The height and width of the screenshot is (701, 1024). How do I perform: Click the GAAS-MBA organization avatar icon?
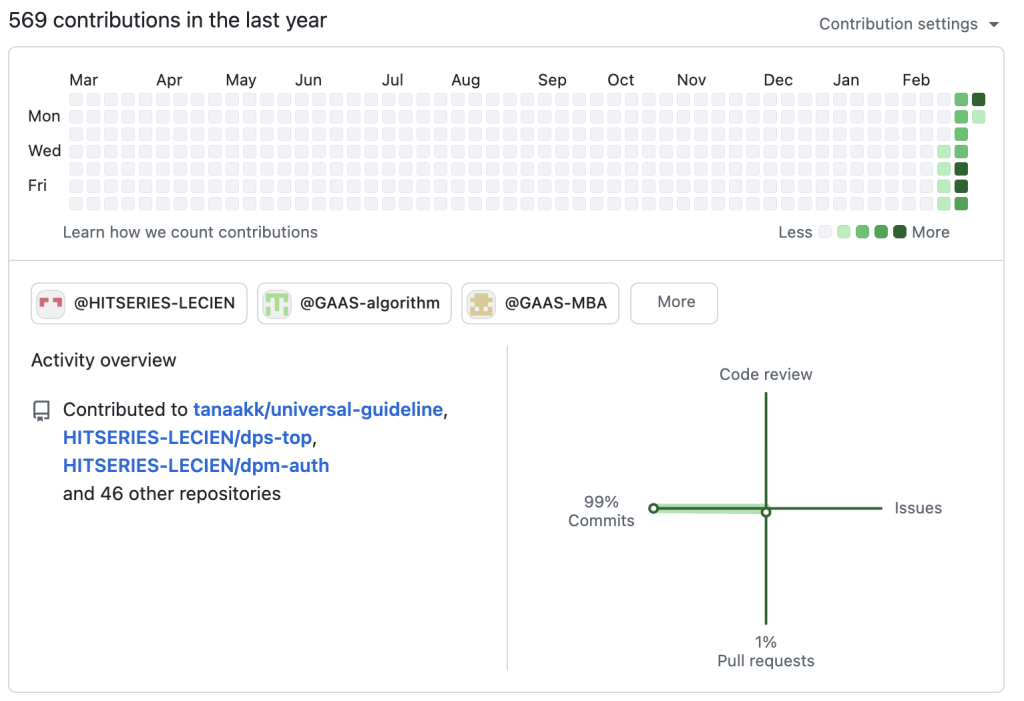(x=481, y=303)
